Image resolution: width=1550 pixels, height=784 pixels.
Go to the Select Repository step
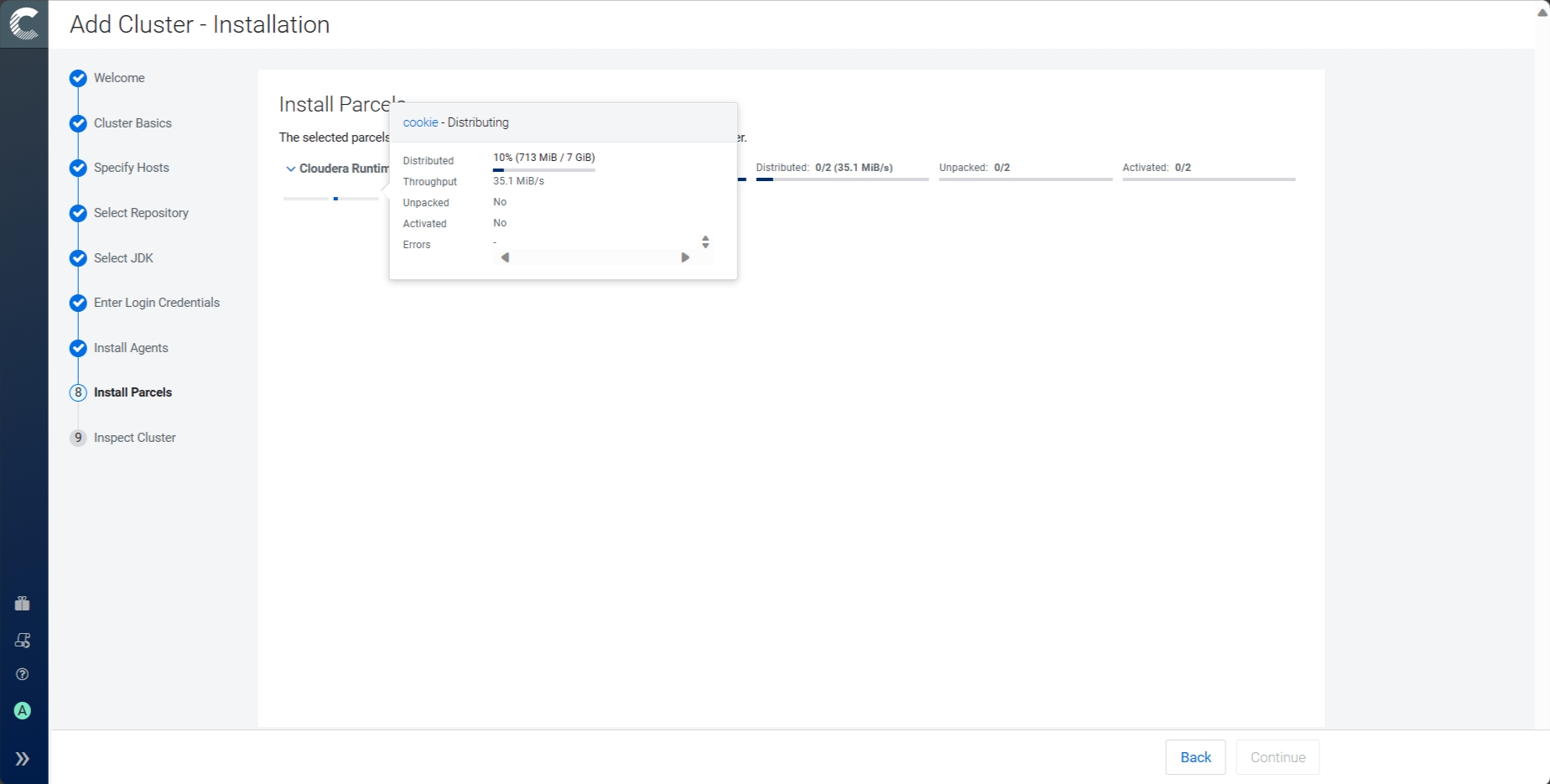tap(141, 213)
